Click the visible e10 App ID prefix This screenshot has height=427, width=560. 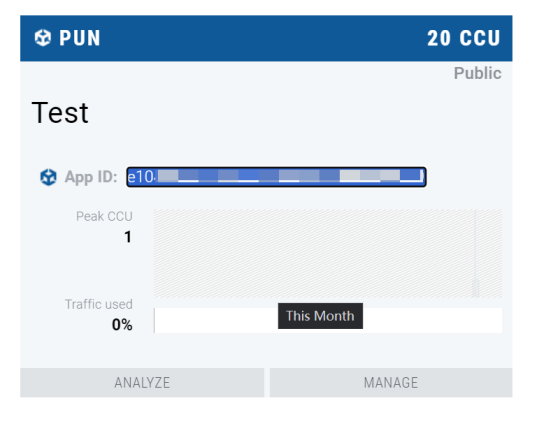(x=140, y=177)
